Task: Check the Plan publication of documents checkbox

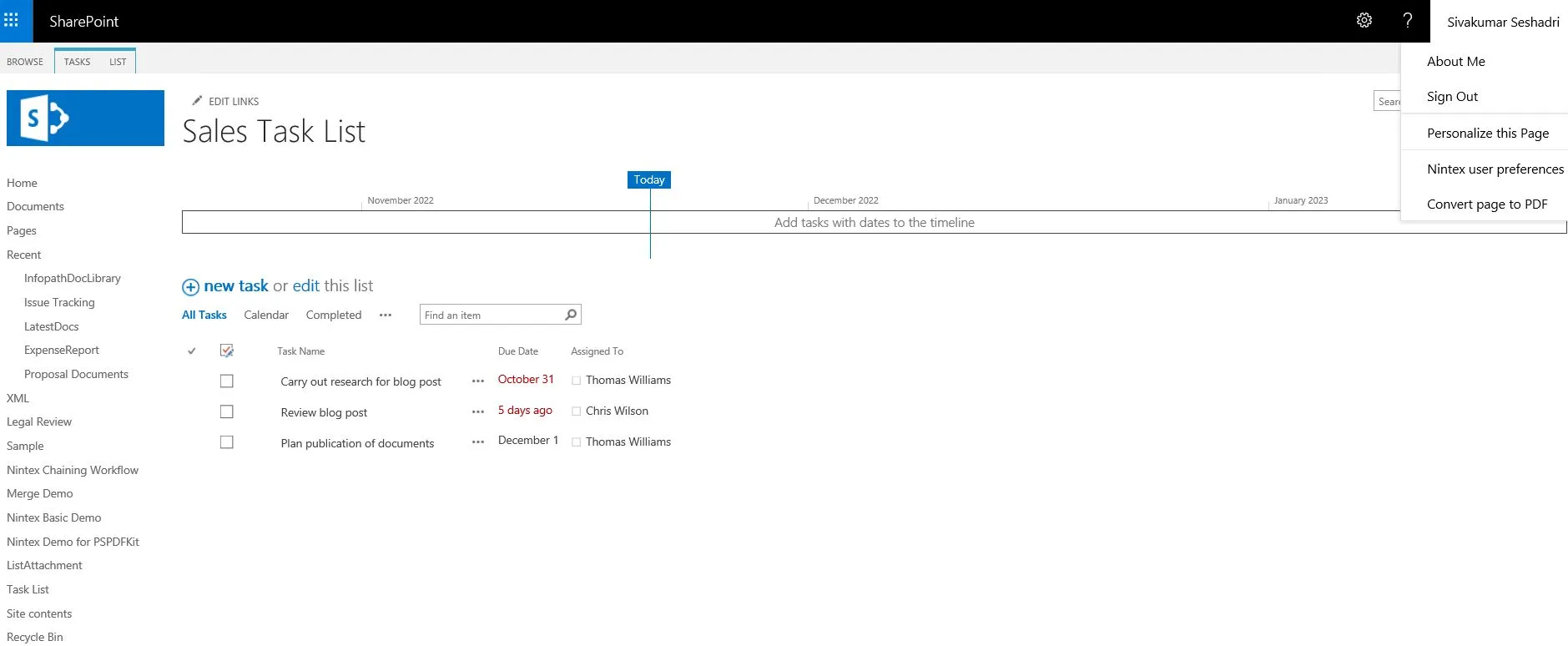Action: tap(226, 442)
